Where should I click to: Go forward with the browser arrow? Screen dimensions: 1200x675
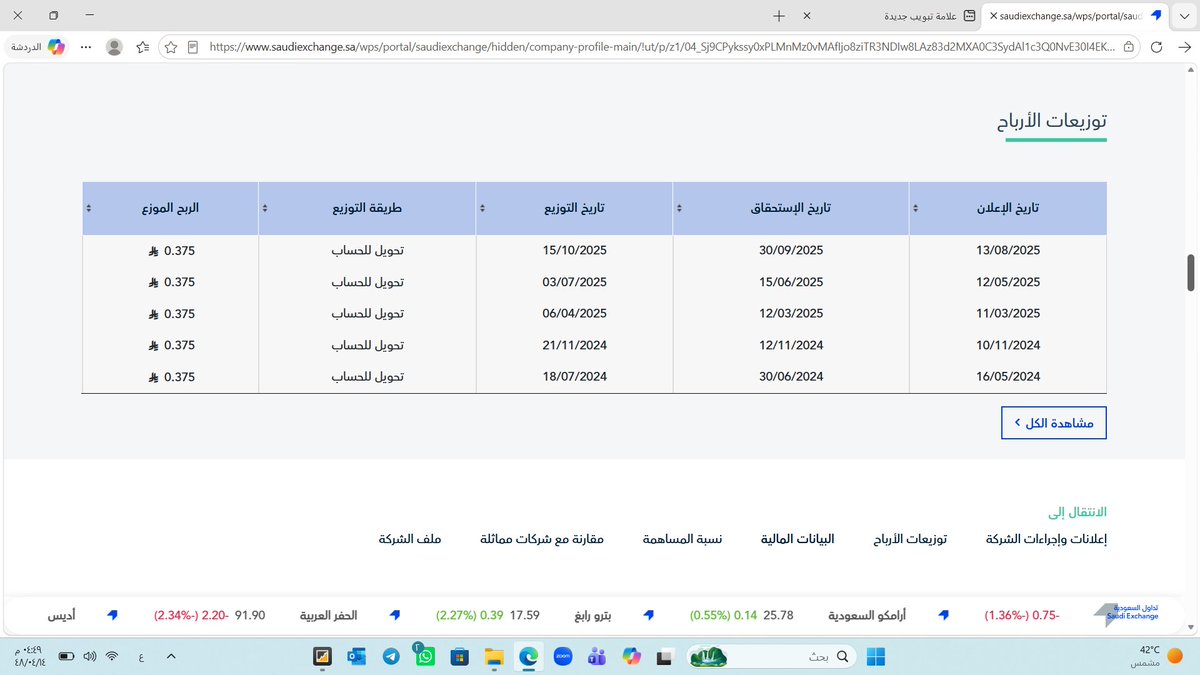coord(1183,46)
